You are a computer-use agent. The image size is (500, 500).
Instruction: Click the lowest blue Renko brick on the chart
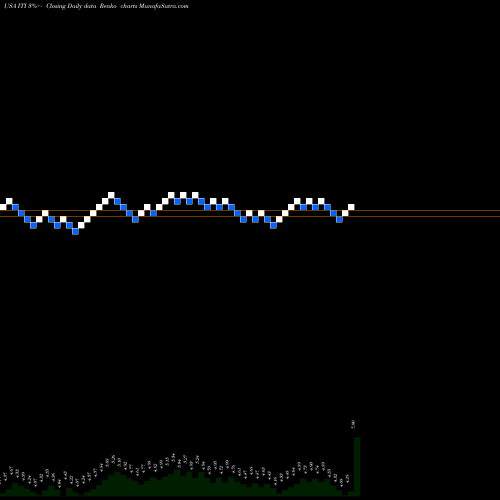point(75,231)
